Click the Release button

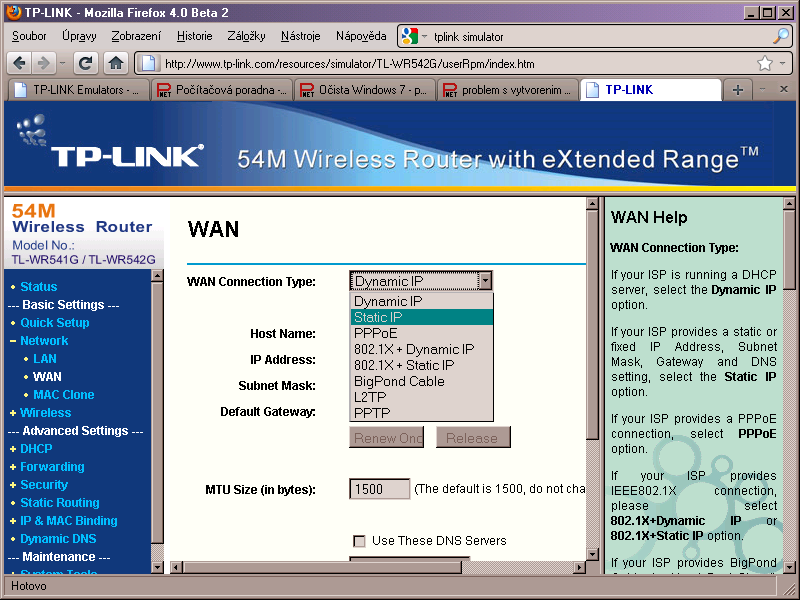[472, 438]
